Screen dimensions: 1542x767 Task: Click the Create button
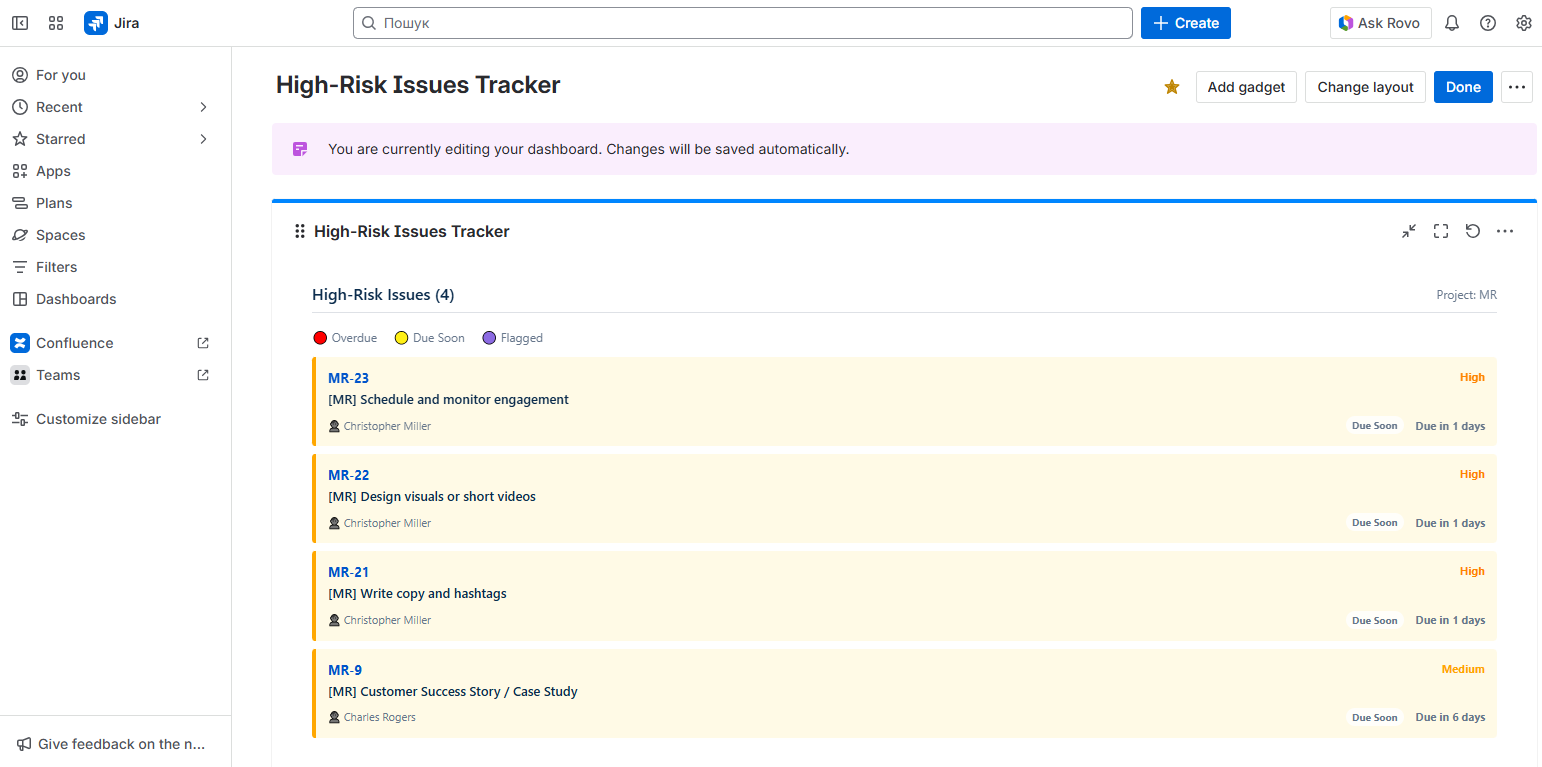point(1185,23)
